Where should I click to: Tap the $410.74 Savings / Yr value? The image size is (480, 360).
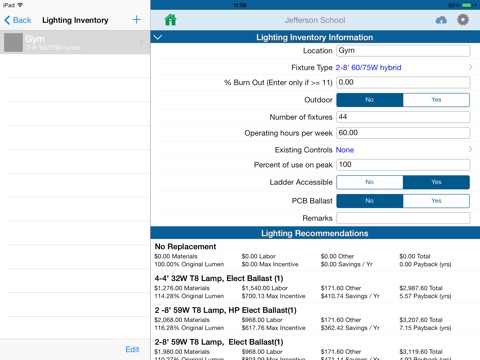[x=350, y=296]
